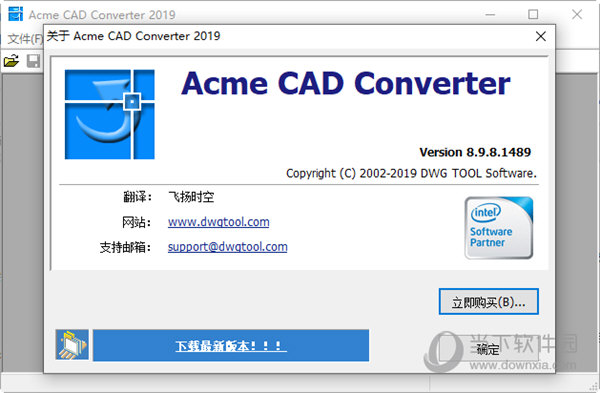Click the 支持邮箱: label

(126, 247)
